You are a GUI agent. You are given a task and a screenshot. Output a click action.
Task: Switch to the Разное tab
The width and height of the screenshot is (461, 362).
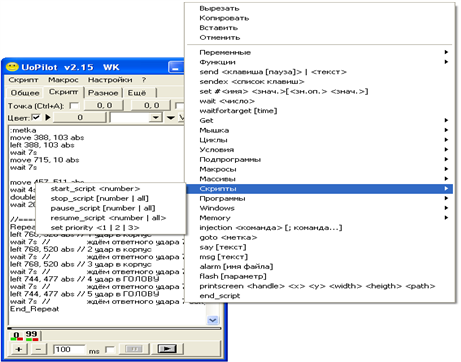pos(103,93)
